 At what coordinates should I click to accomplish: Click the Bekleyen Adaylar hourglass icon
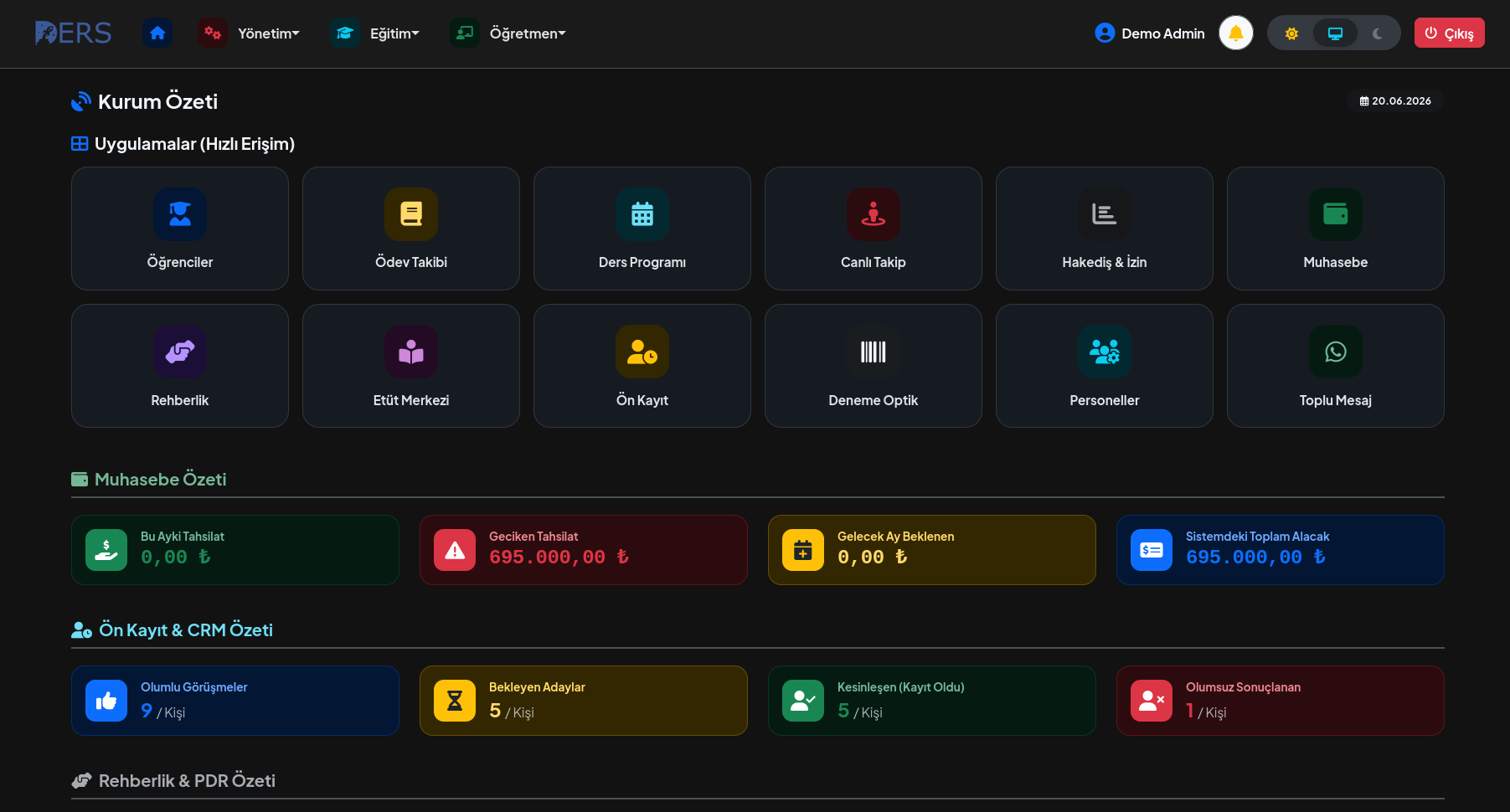[x=455, y=701]
